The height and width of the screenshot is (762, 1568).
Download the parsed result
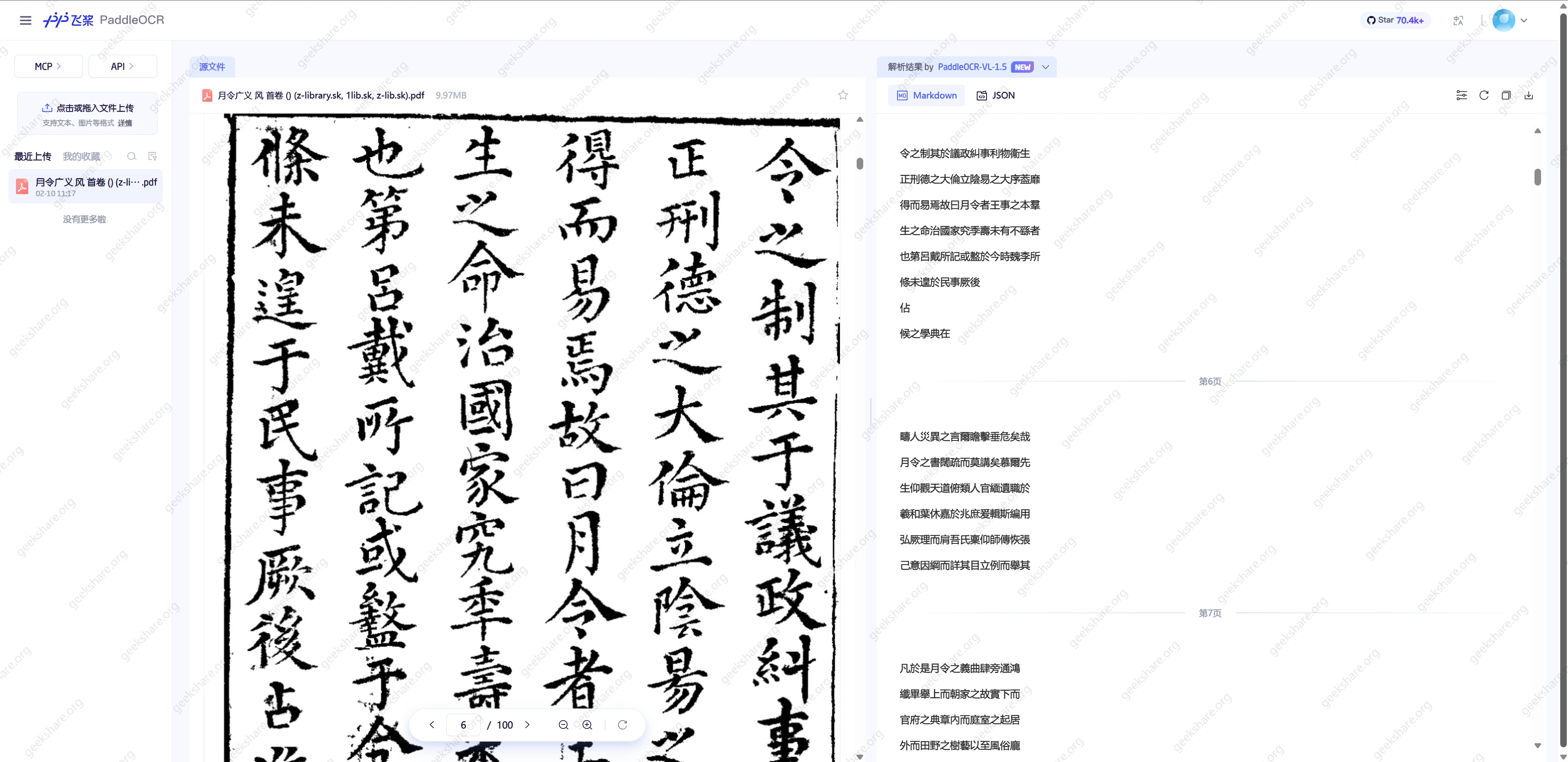[x=1528, y=96]
